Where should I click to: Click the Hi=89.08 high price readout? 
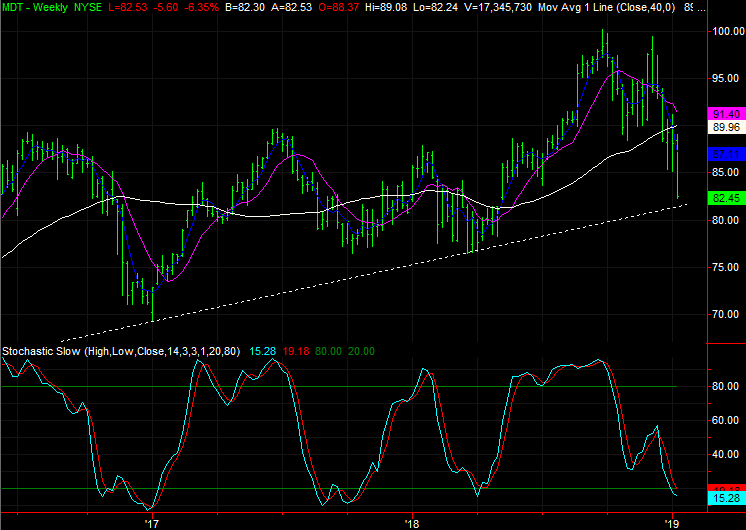[x=385, y=7]
